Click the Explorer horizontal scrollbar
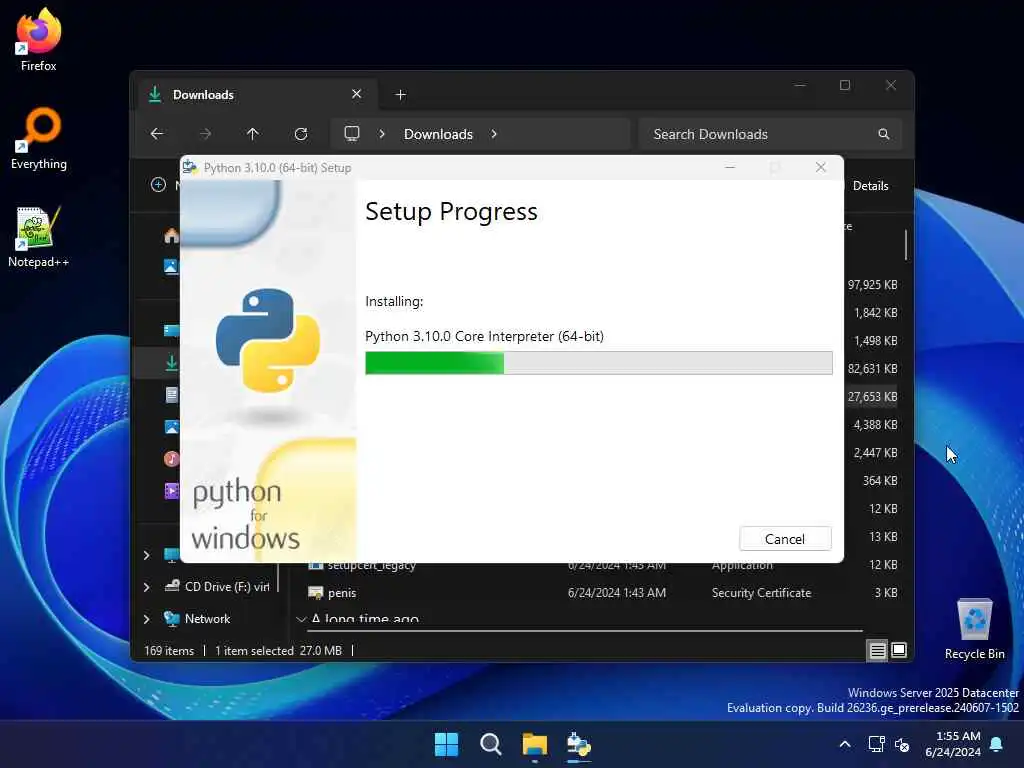Screen dimensions: 1024x768 click(x=586, y=631)
